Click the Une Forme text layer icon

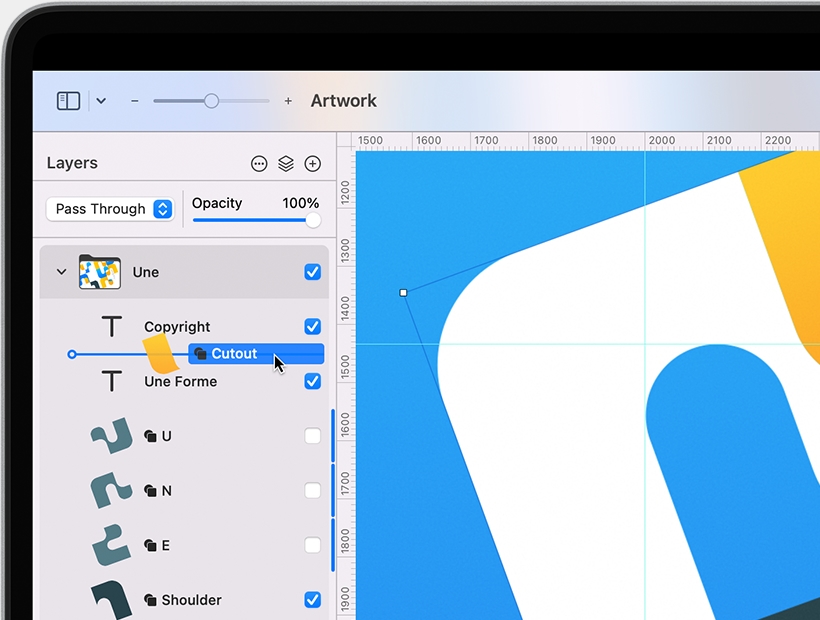click(111, 381)
